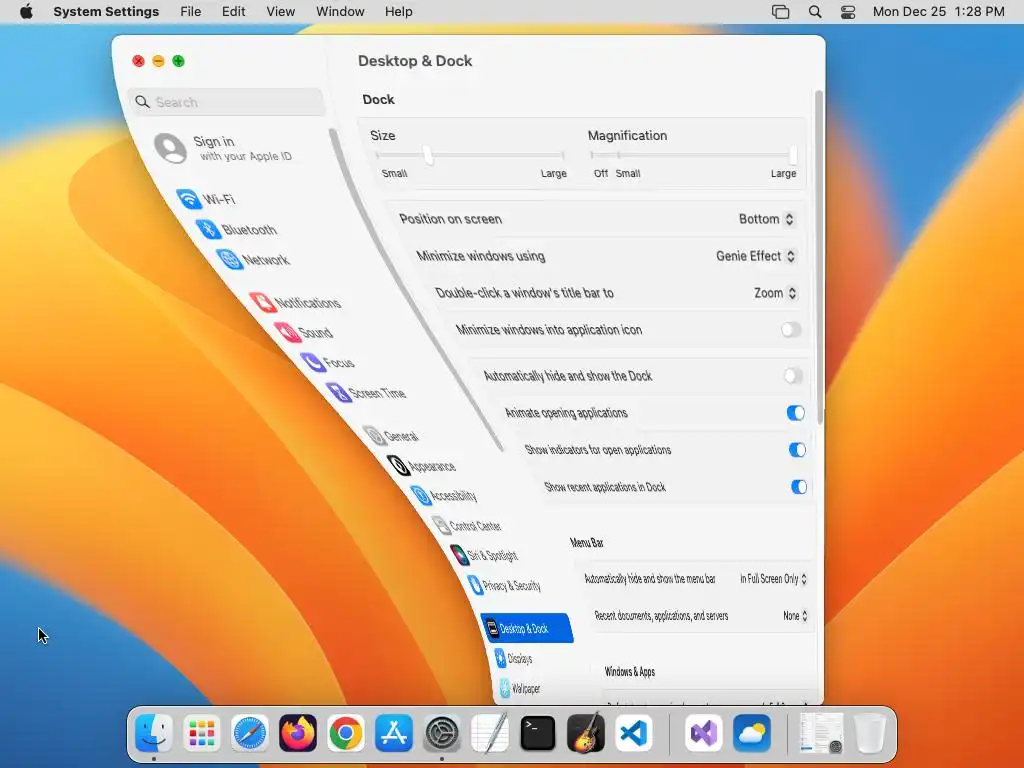Open the System Settings menu
Viewport: 1024px width, 768px height.
point(106,12)
